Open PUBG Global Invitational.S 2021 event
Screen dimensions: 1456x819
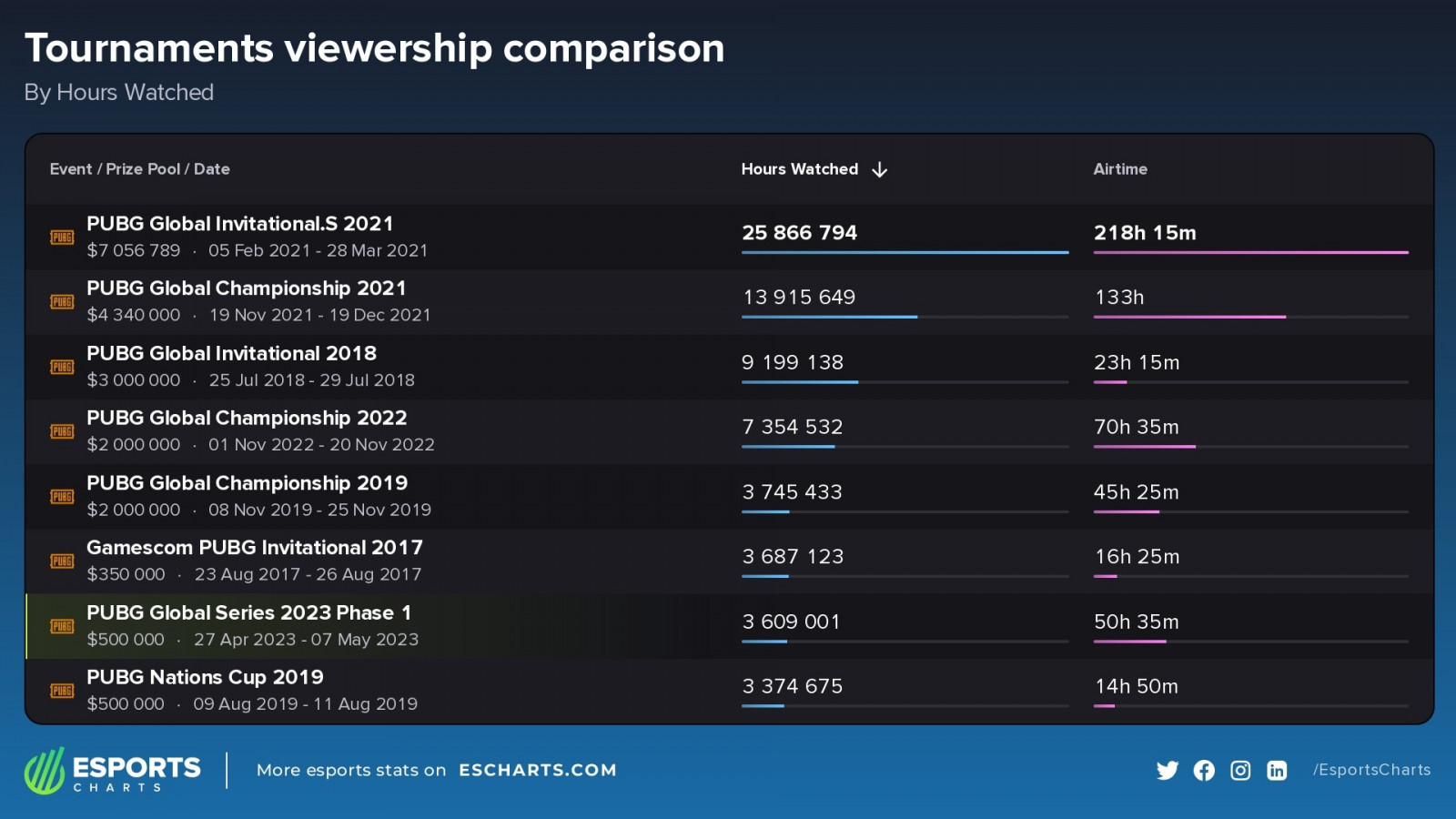click(240, 224)
